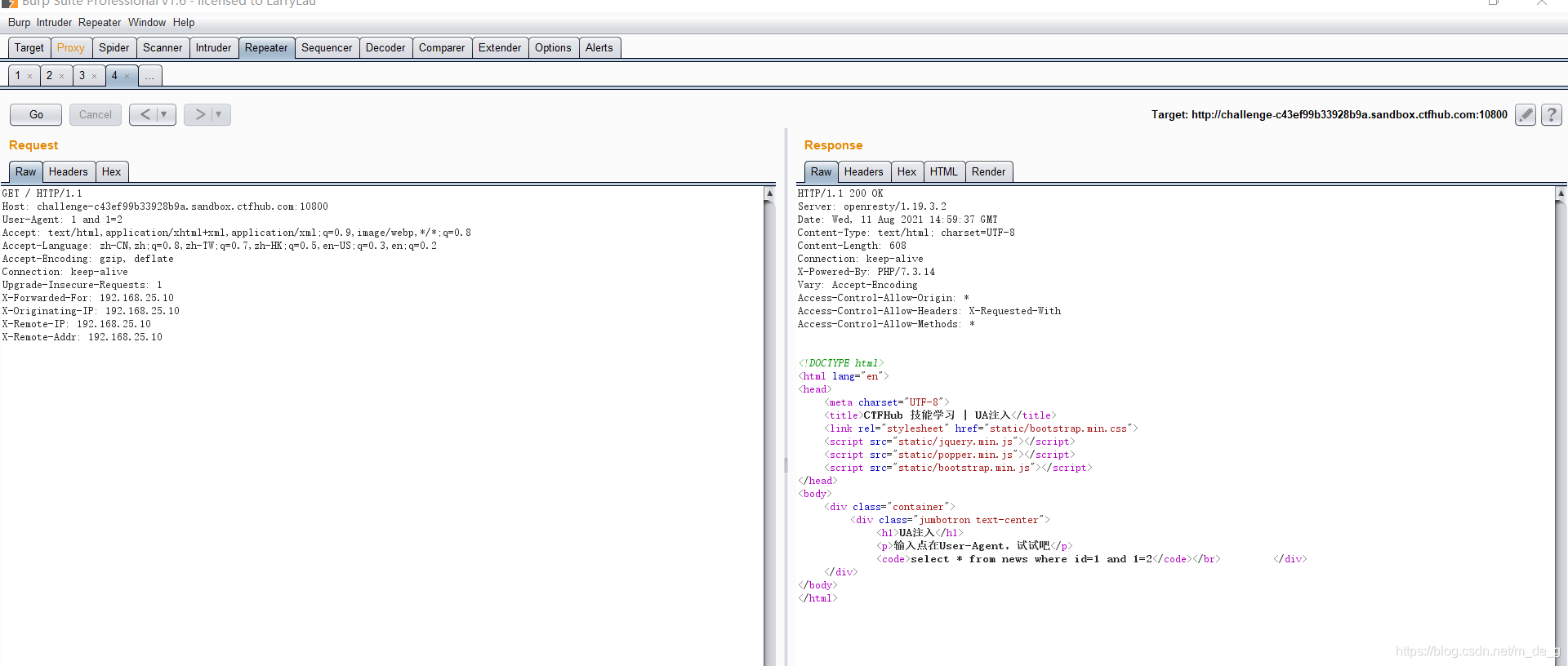Click response pane scrollbar up arrow
Image resolution: width=1568 pixels, height=666 pixels.
(1561, 193)
